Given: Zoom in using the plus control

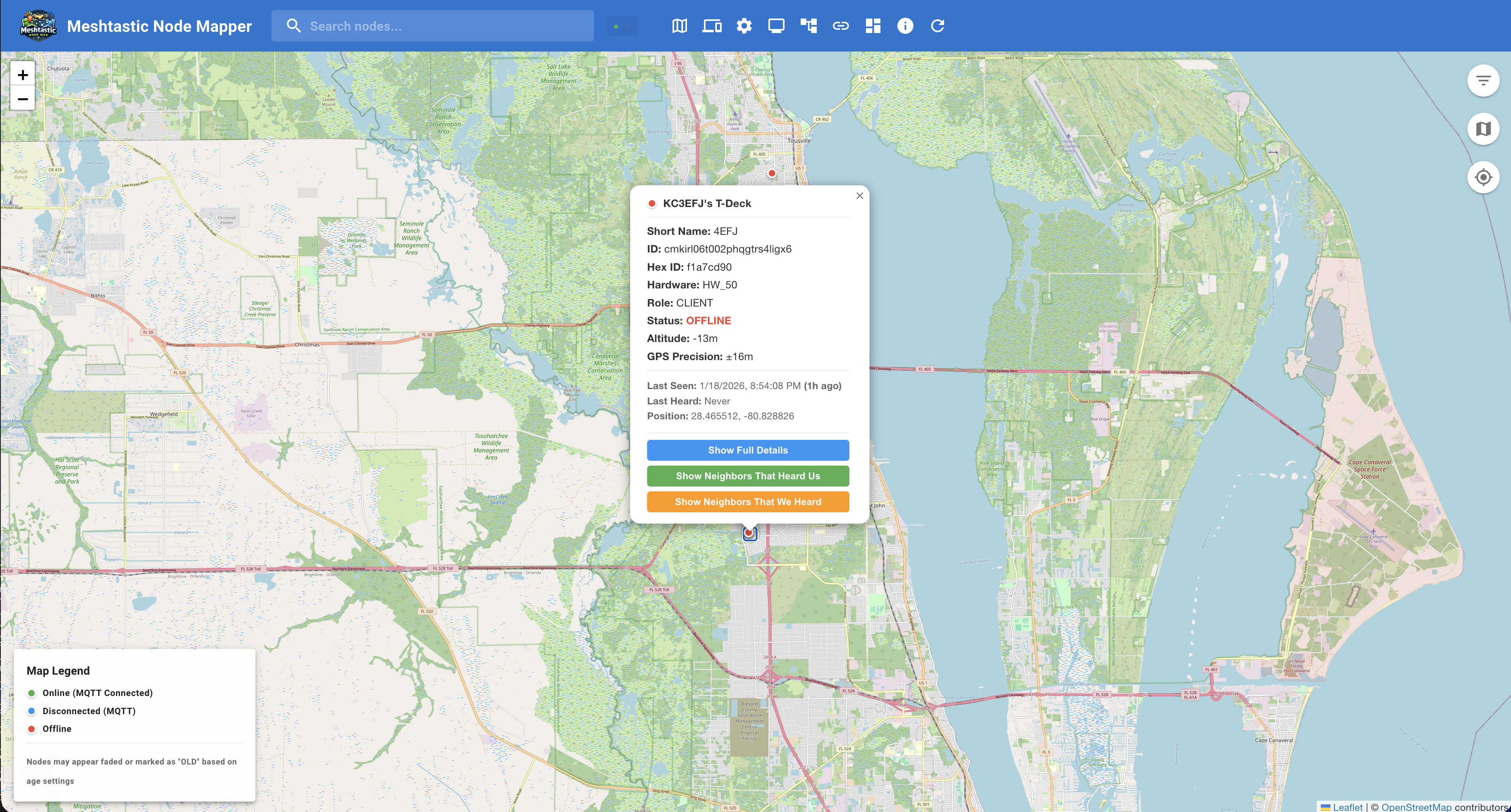Looking at the screenshot, I should point(22,75).
